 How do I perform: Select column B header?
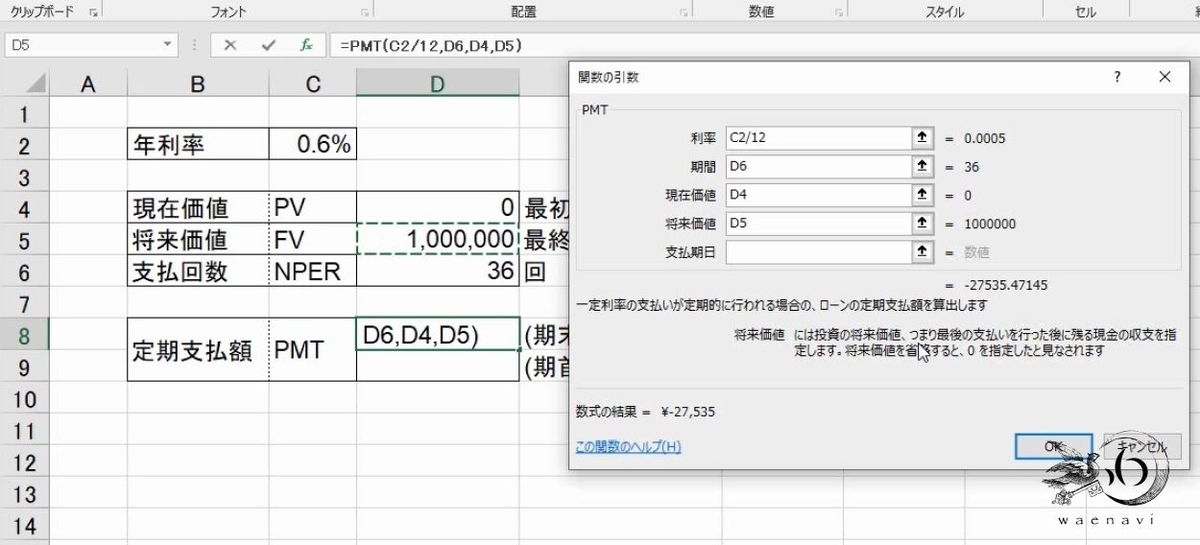(198, 84)
